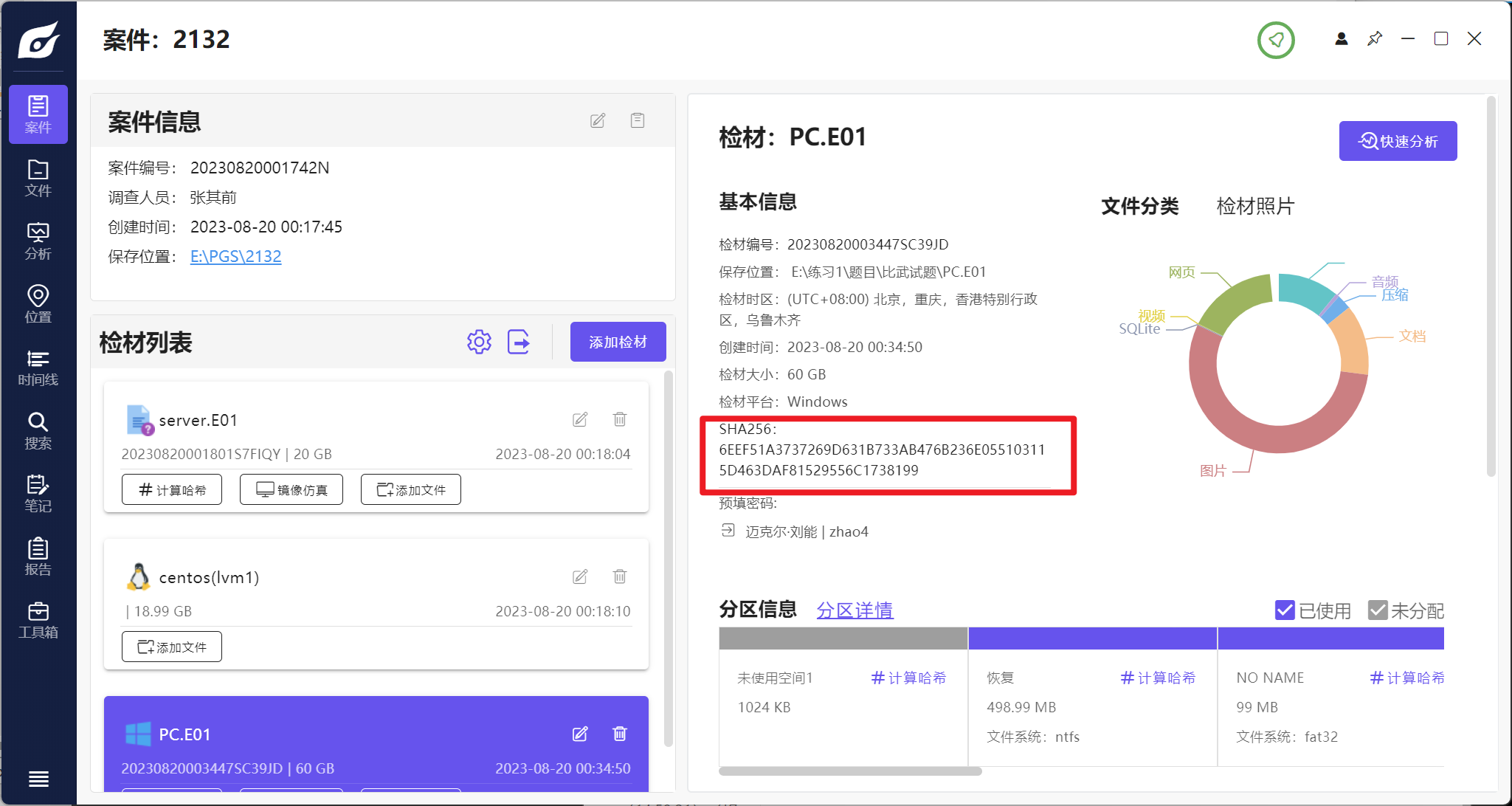Click the login icon beside 迈克尔·刘能
The height and width of the screenshot is (806, 1512).
[728, 531]
